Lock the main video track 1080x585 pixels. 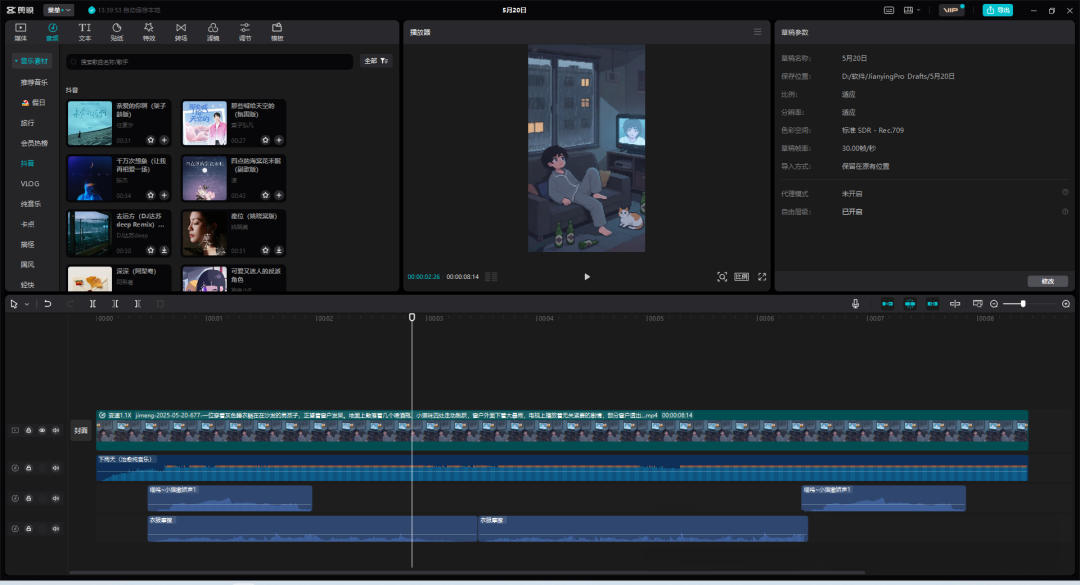point(28,431)
